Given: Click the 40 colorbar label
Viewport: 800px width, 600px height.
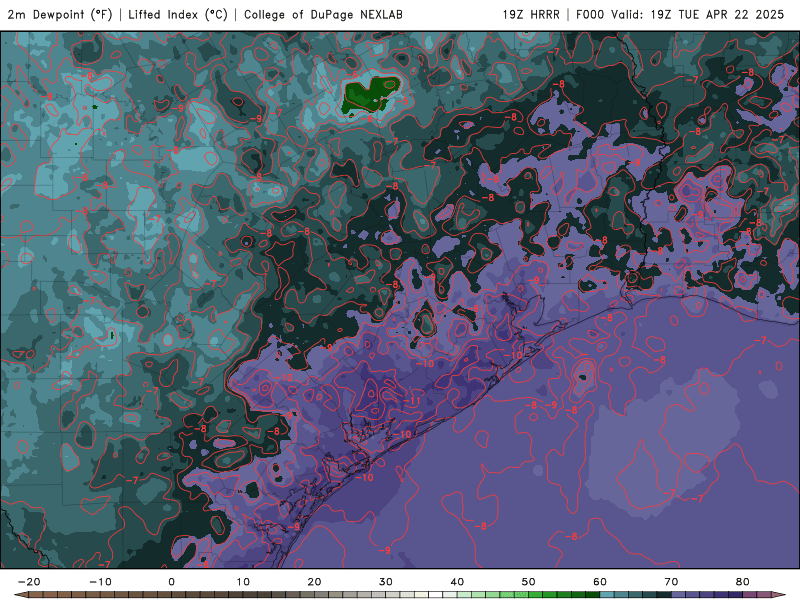Looking at the screenshot, I should tap(457, 582).
